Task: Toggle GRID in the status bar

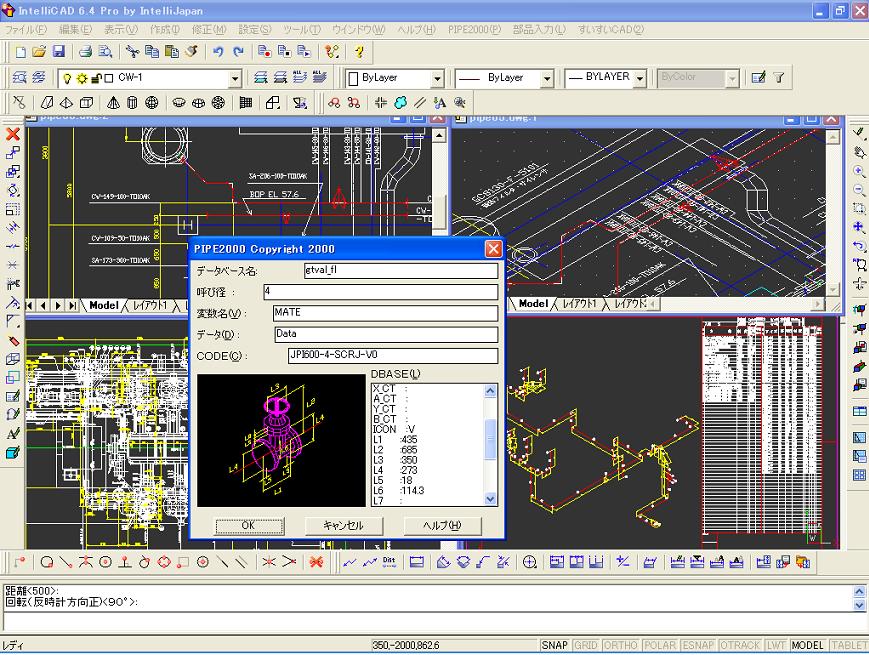Action: 586,645
